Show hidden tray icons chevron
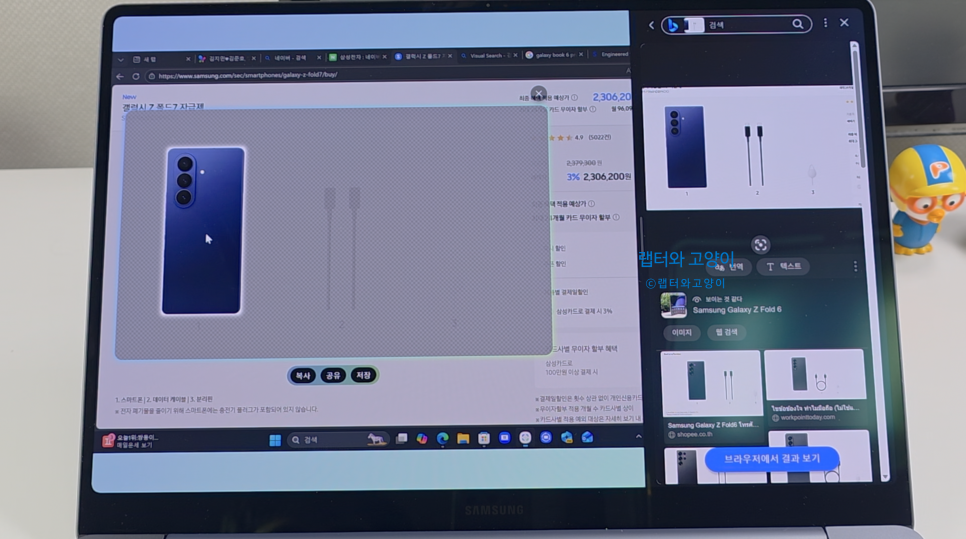Screen dimensions: 966x539 [638, 436]
